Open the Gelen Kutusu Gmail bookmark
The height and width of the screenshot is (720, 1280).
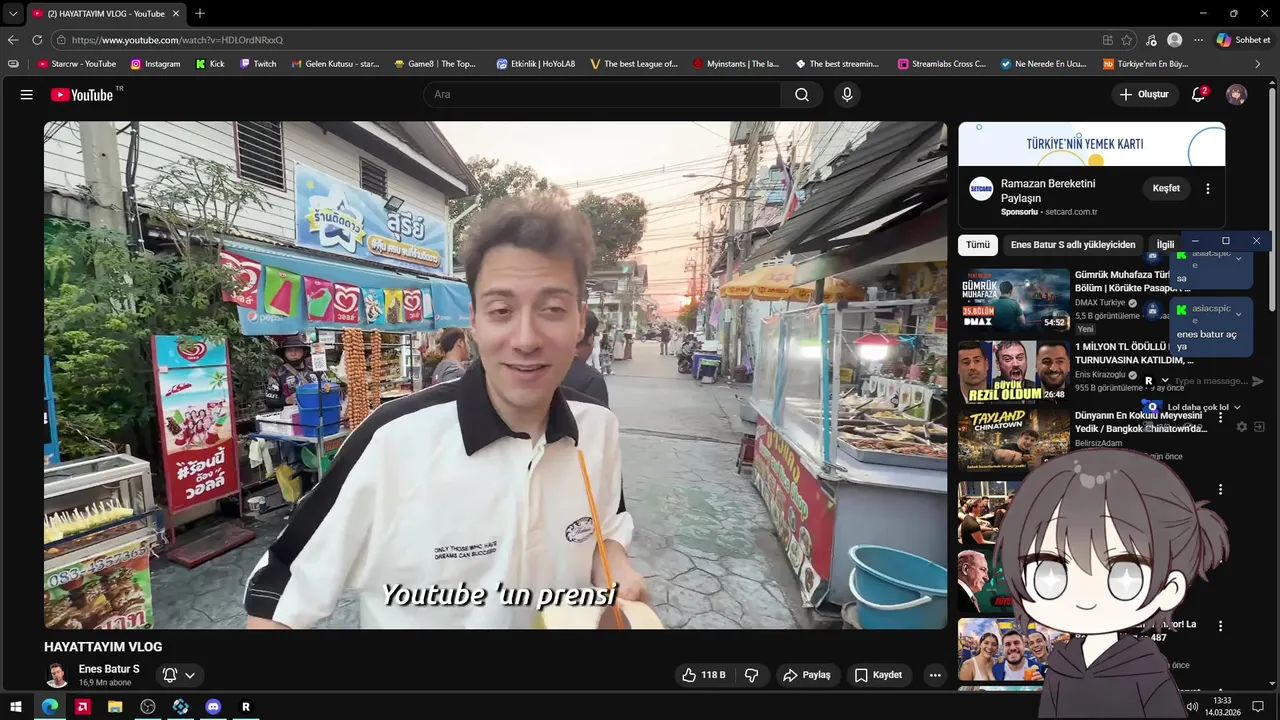pyautogui.click(x=335, y=64)
